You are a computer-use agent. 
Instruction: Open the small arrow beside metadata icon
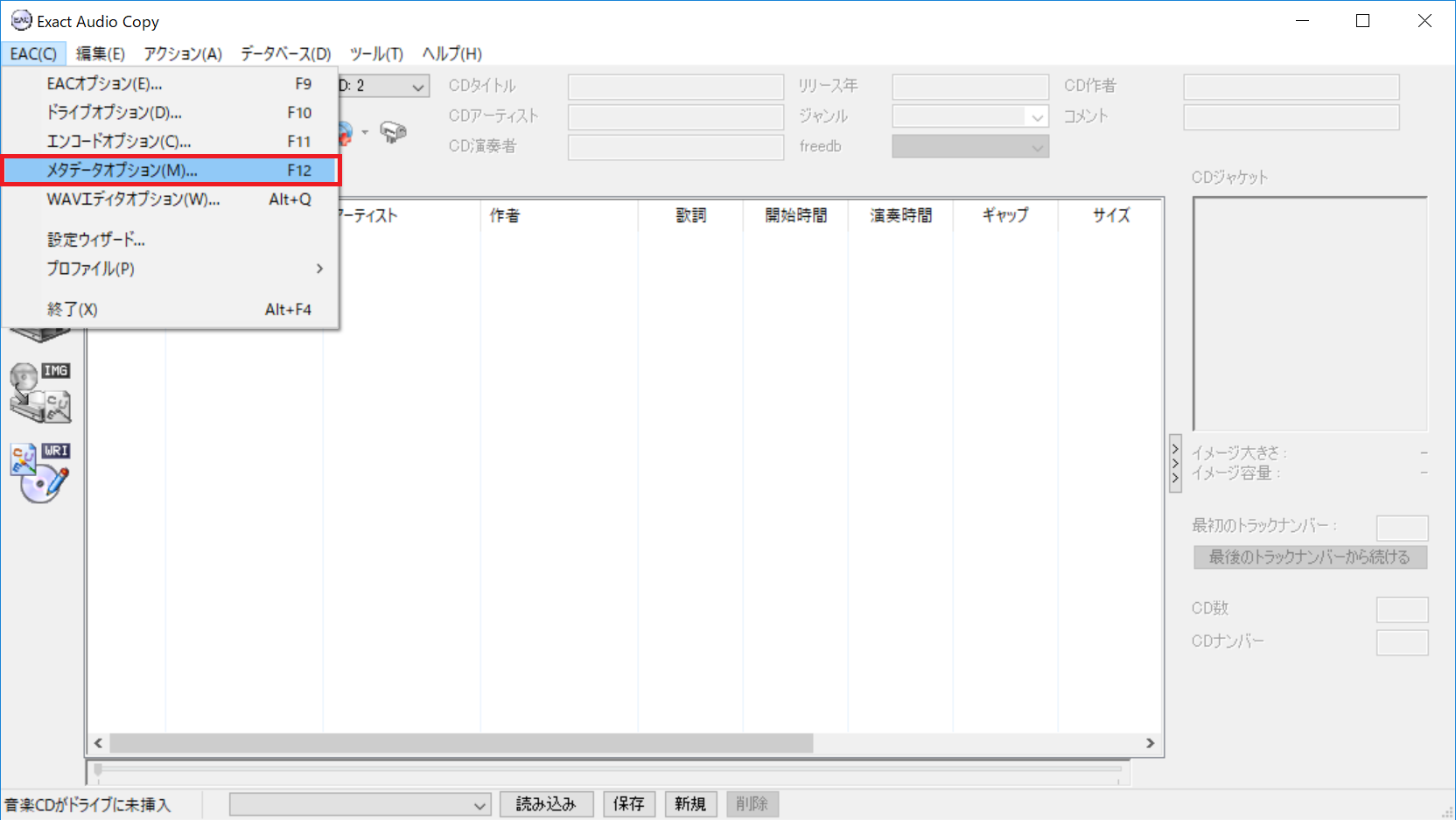[365, 132]
